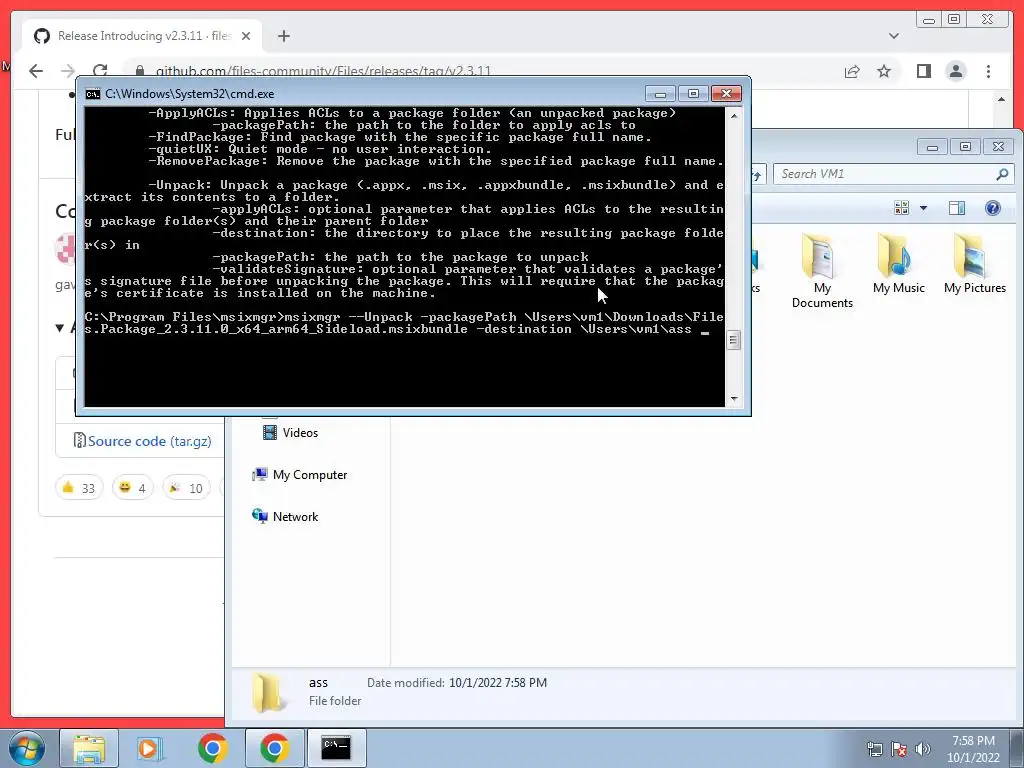Go back in Chrome browser

[x=36, y=71]
